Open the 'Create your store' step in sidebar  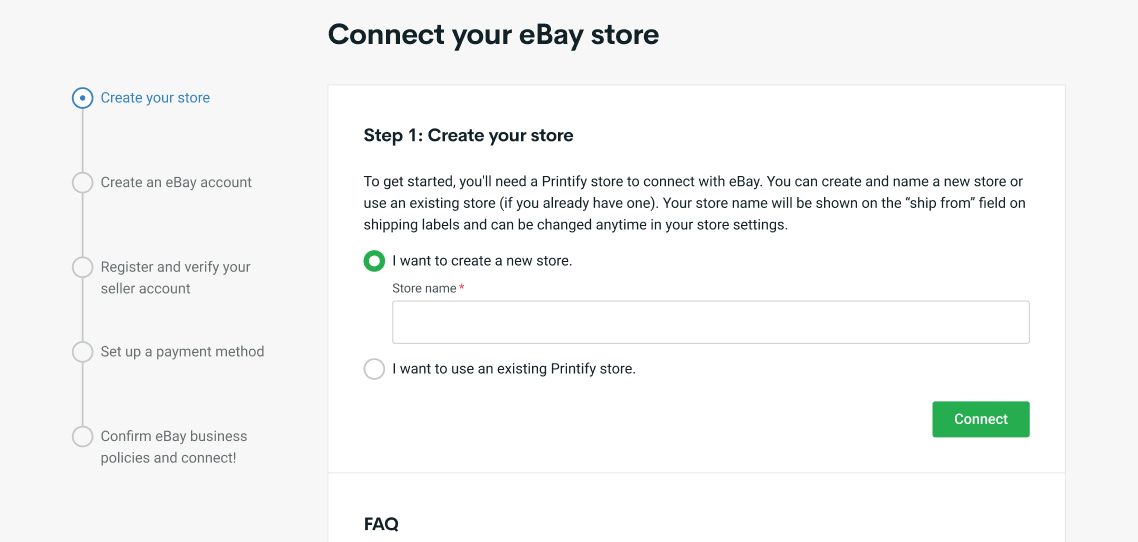[x=155, y=98]
